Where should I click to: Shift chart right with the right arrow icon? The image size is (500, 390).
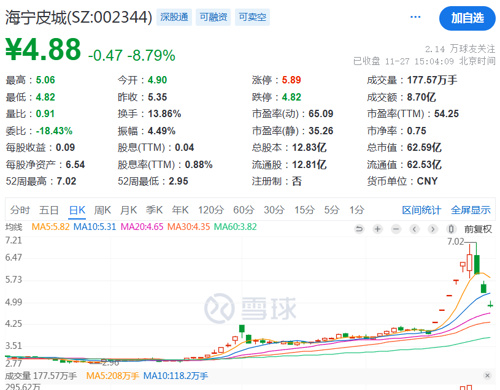[433, 229]
